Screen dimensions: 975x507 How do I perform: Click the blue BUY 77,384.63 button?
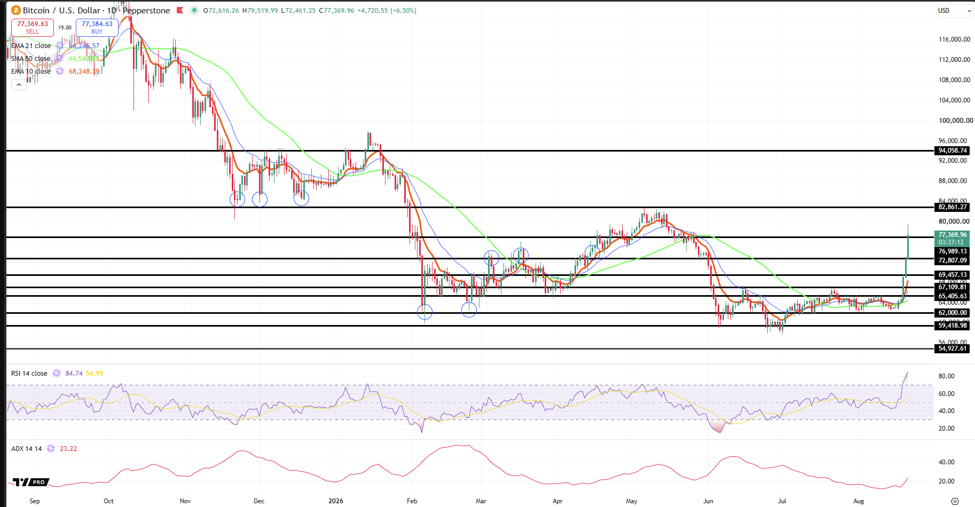[x=96, y=27]
